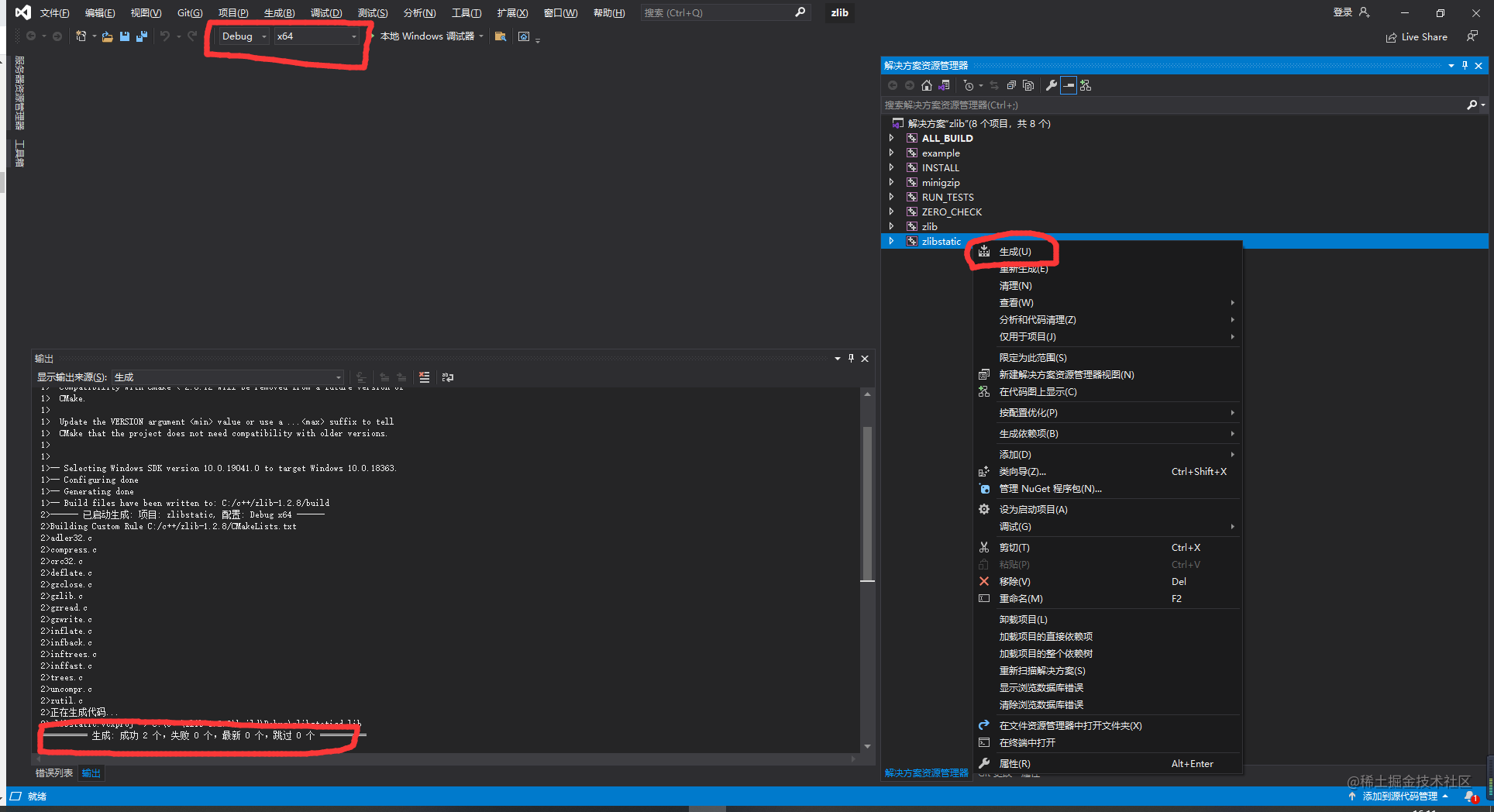The width and height of the screenshot is (1494, 812).
Task: Click the View Class Diagram icon
Action: 1086,85
